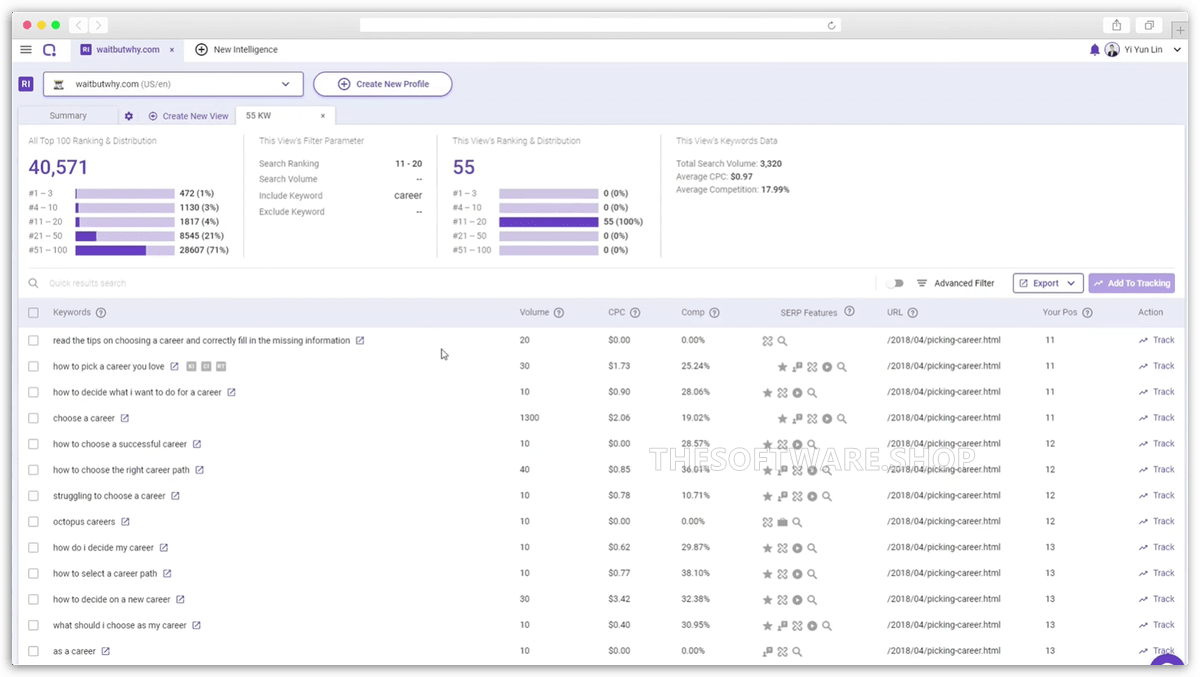The image size is (1200, 677).
Task: Click the browser reload icon in address bar
Action: [x=831, y=25]
